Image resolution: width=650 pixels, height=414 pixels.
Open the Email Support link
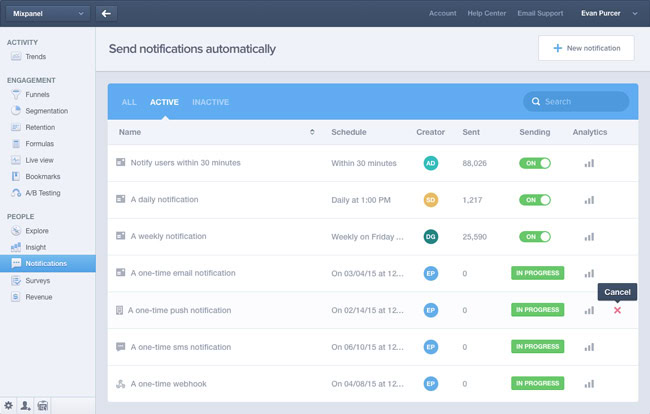tap(540, 13)
